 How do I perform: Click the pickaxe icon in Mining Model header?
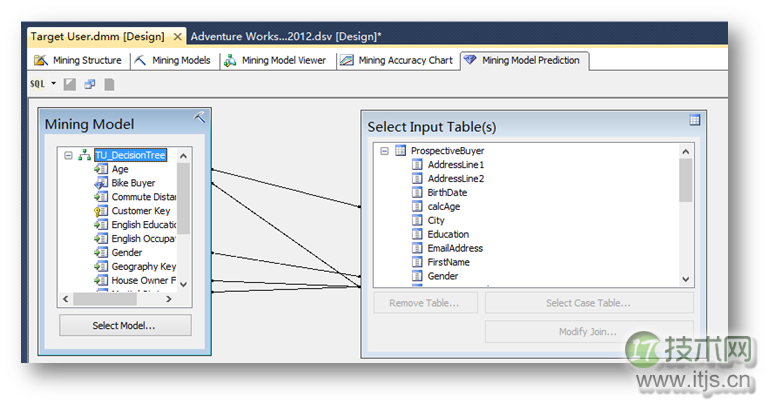click(199, 117)
